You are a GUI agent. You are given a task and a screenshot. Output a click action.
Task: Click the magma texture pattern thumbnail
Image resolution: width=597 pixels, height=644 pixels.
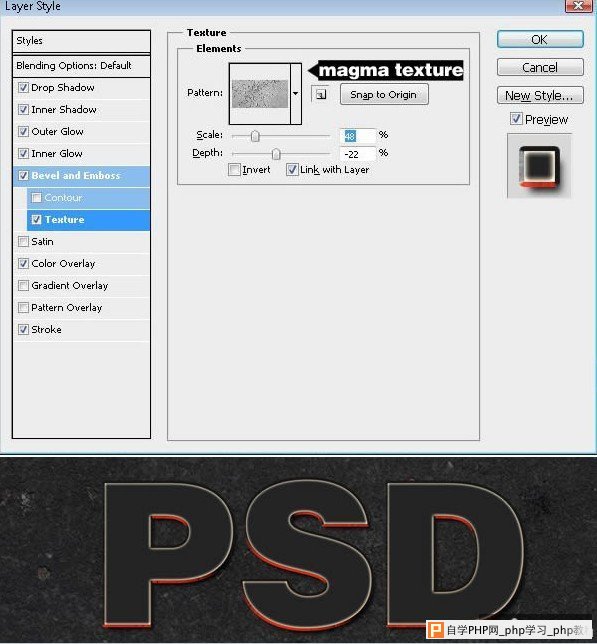[x=260, y=94]
